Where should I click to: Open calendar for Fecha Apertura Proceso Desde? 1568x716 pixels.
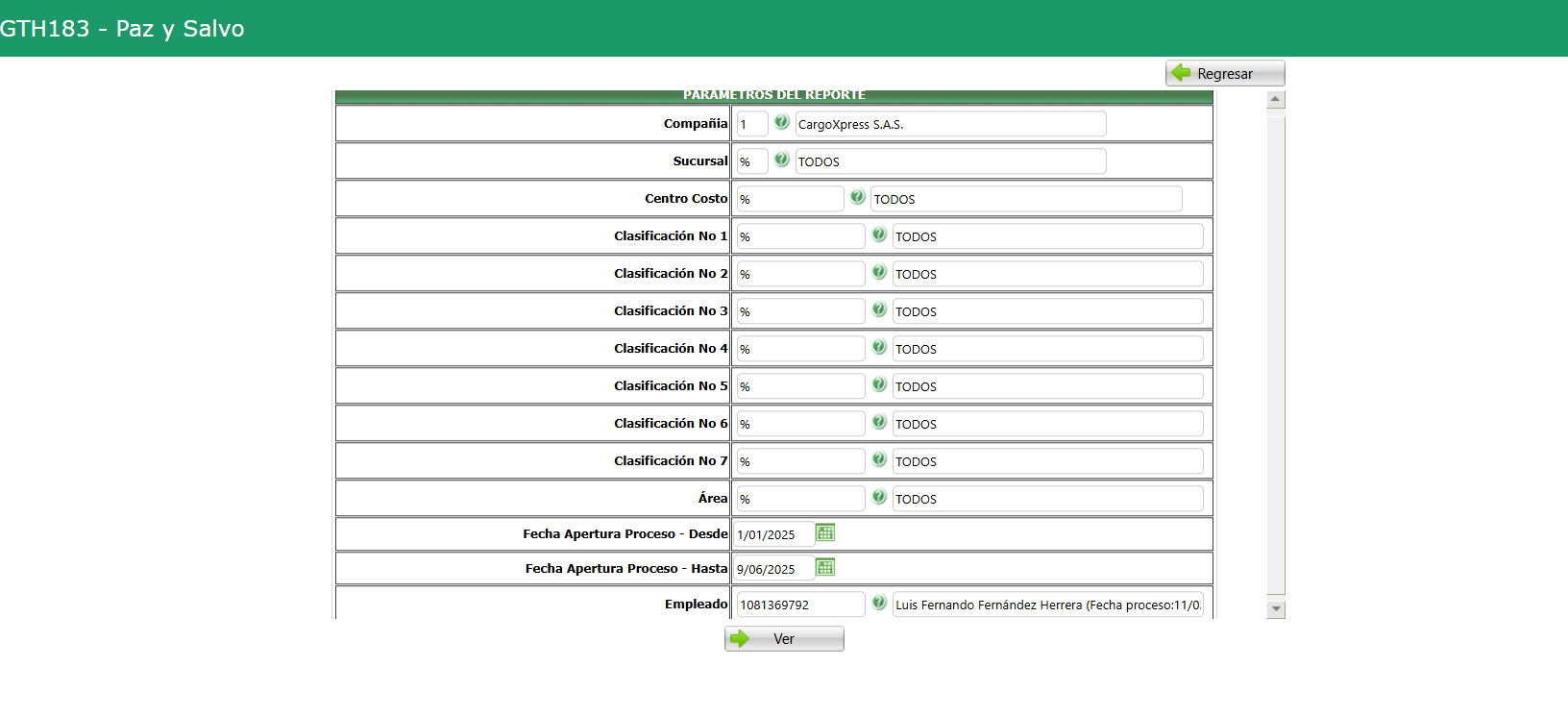pyautogui.click(x=825, y=532)
